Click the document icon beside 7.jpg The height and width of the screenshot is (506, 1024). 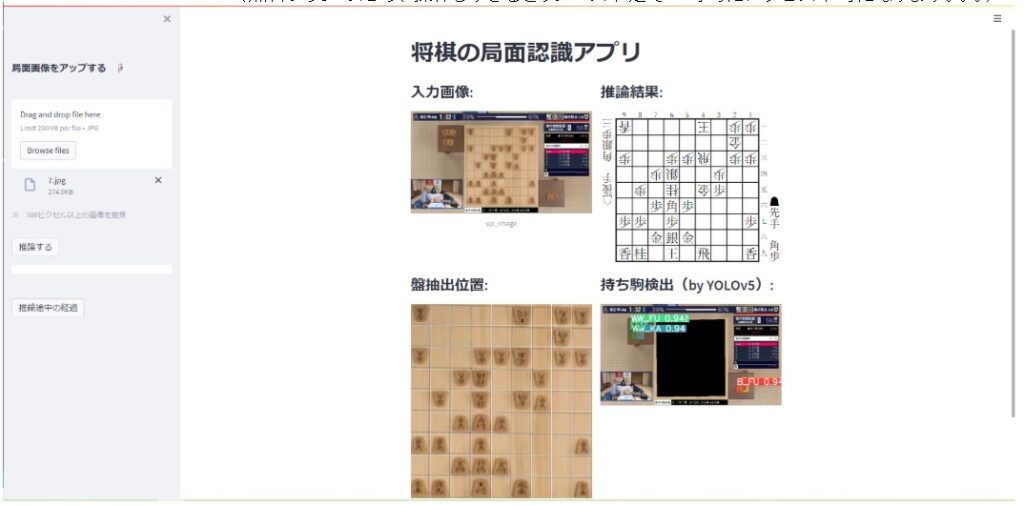(x=30, y=185)
